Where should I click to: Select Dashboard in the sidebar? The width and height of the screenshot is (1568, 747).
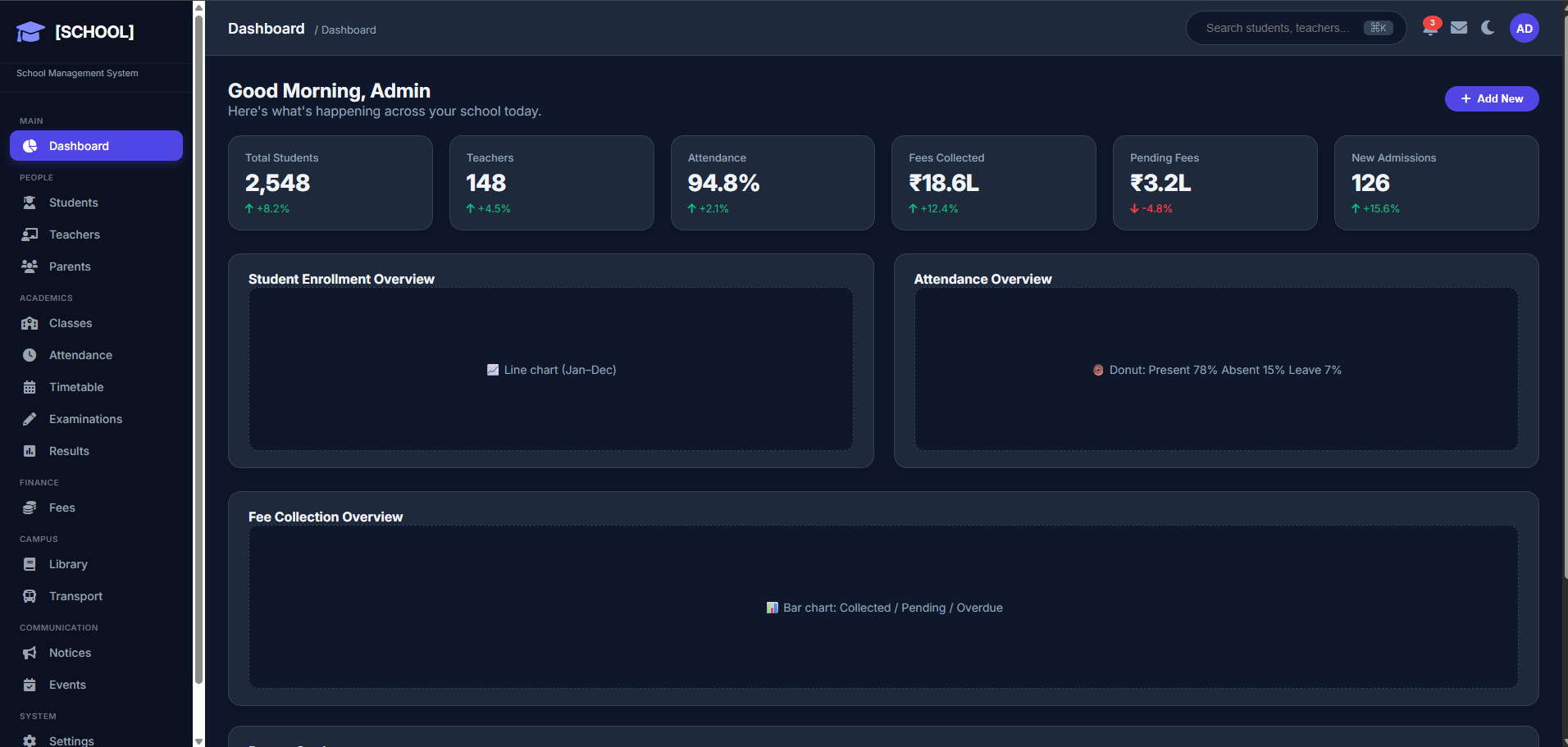click(96, 146)
